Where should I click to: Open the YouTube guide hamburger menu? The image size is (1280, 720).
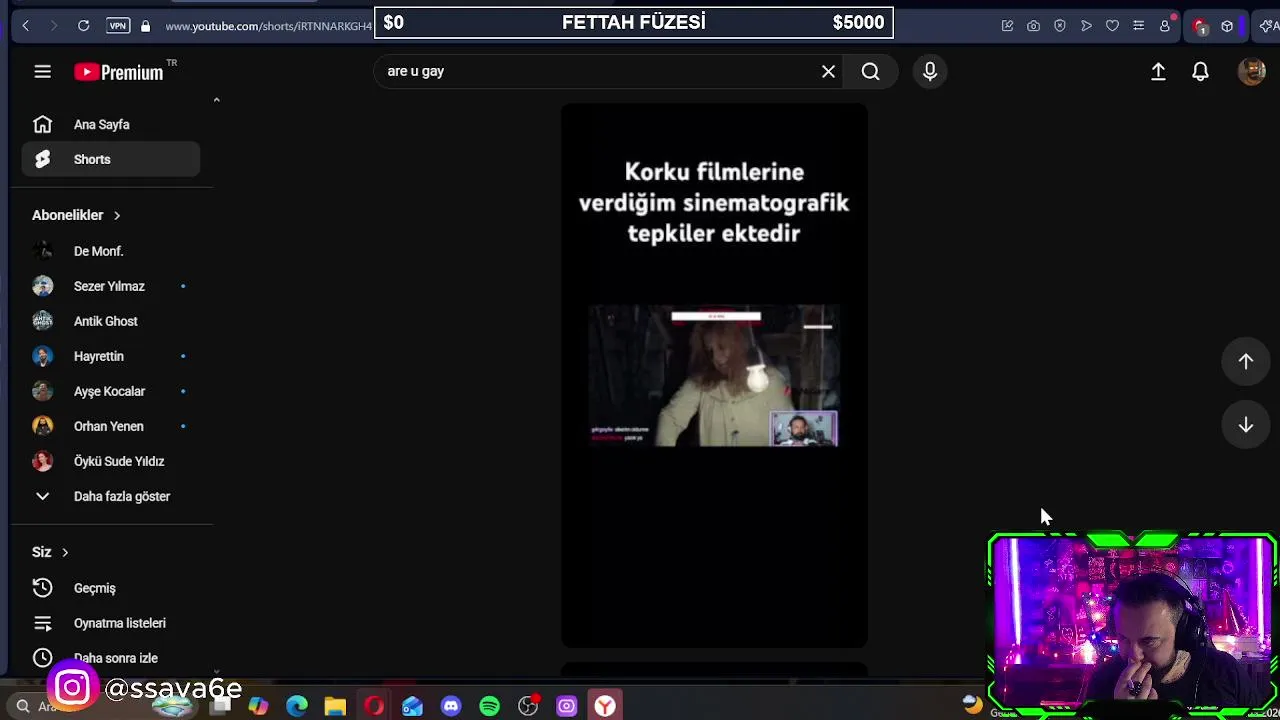pyautogui.click(x=42, y=71)
